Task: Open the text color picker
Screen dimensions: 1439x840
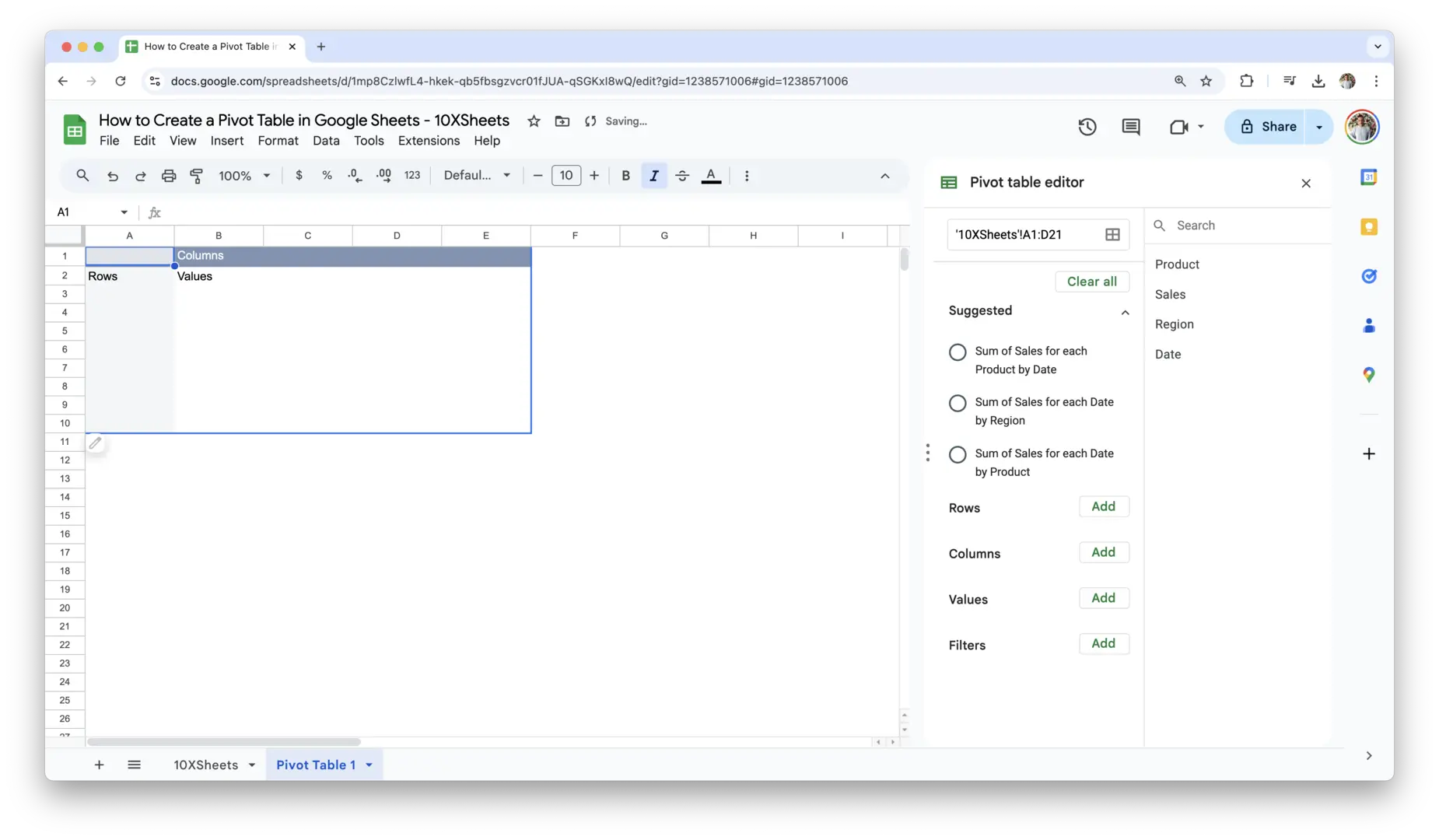Action: click(x=711, y=176)
